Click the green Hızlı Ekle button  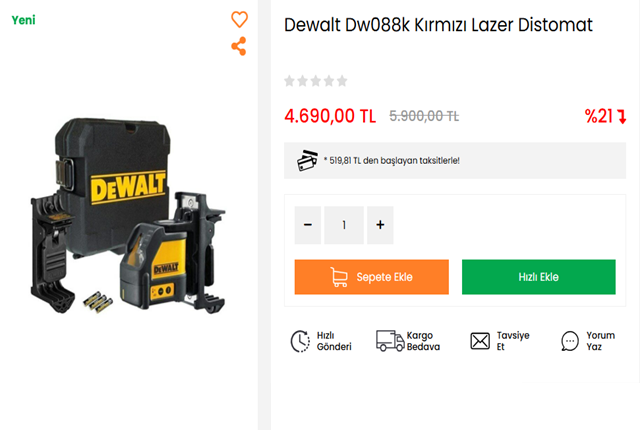coord(538,277)
